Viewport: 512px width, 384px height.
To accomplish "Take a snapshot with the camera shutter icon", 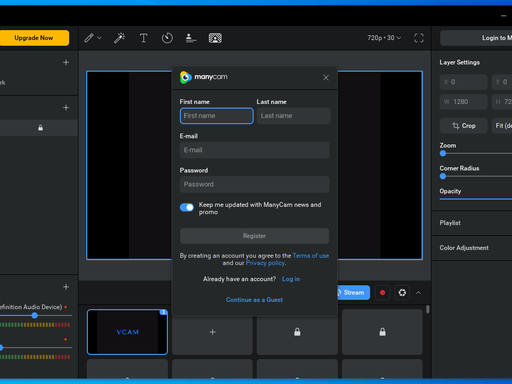I will pyautogui.click(x=402, y=293).
